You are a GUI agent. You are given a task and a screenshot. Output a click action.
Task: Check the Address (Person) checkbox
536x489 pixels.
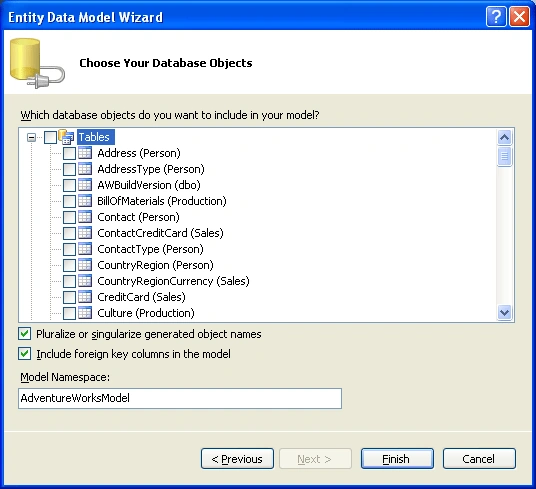point(69,153)
